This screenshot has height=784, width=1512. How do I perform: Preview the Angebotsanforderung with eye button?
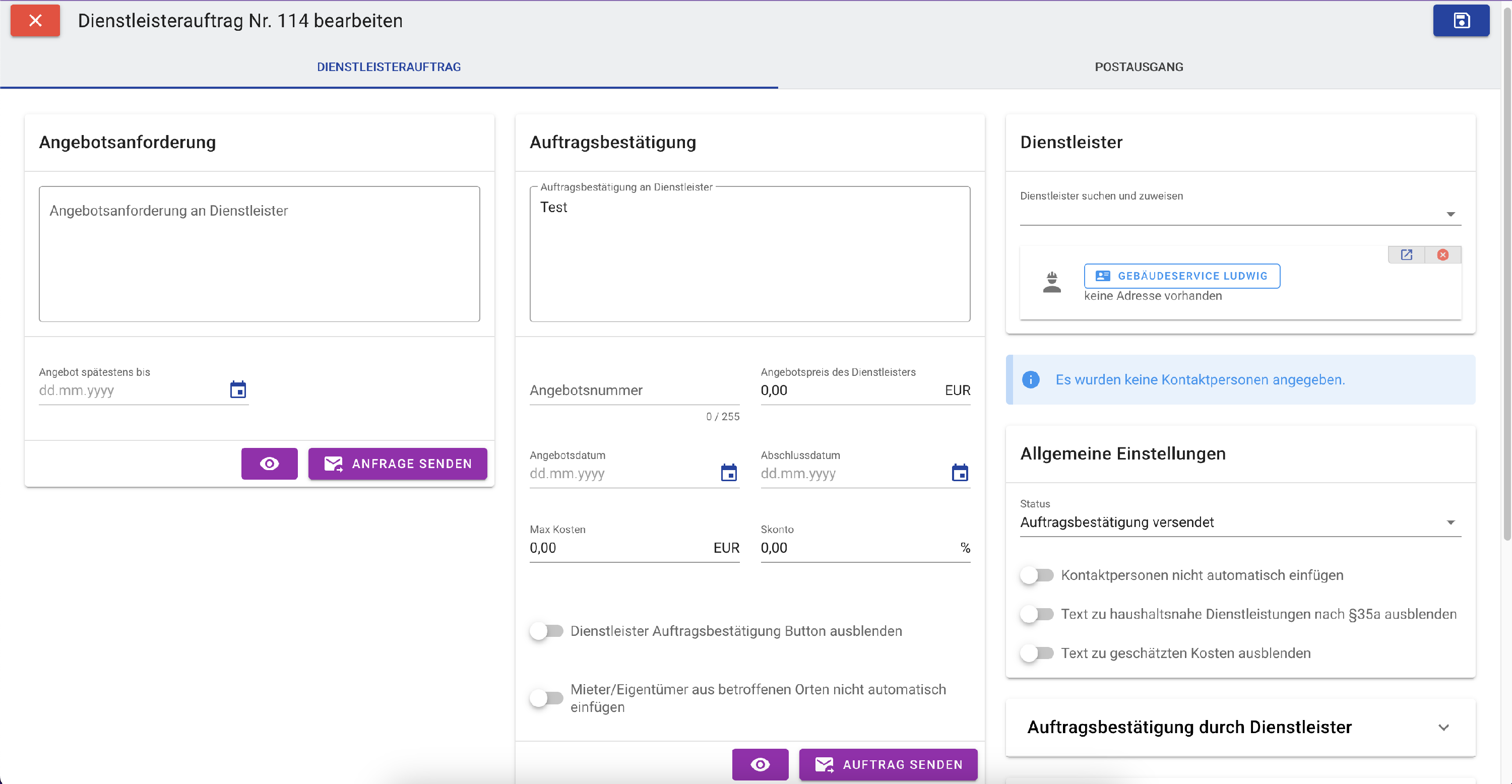270,464
